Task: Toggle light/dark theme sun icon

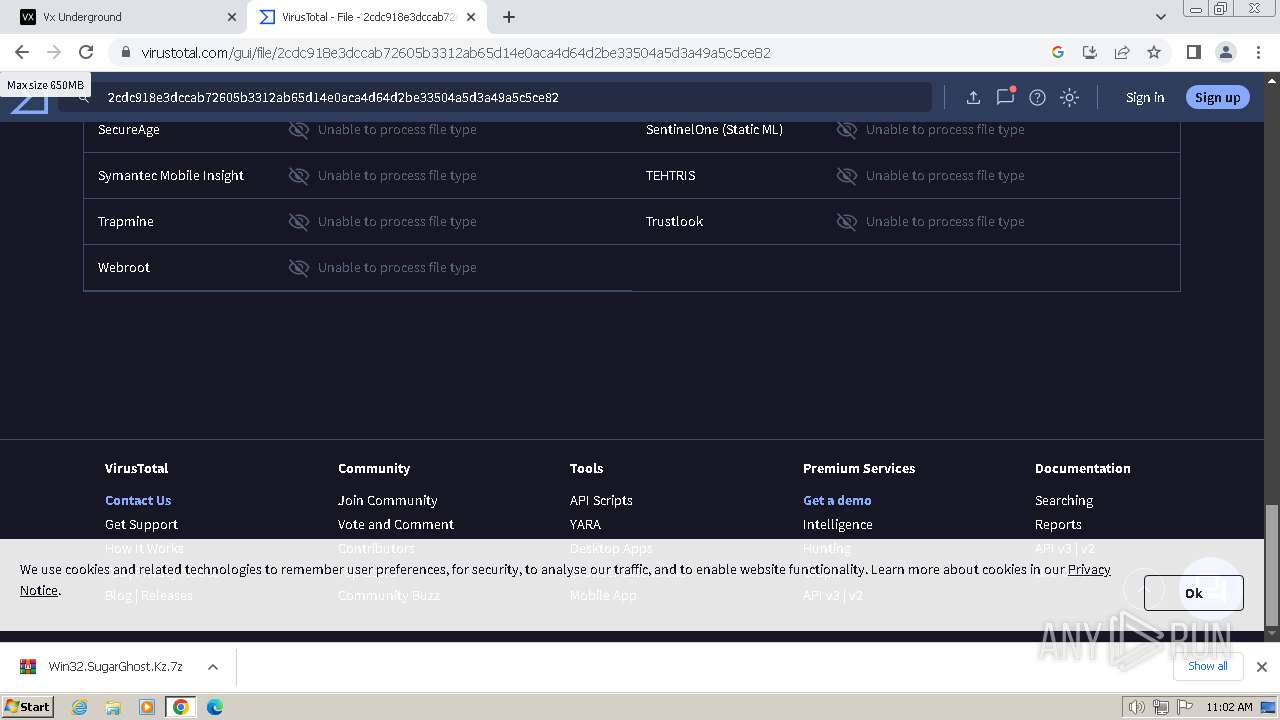Action: click(x=1069, y=97)
